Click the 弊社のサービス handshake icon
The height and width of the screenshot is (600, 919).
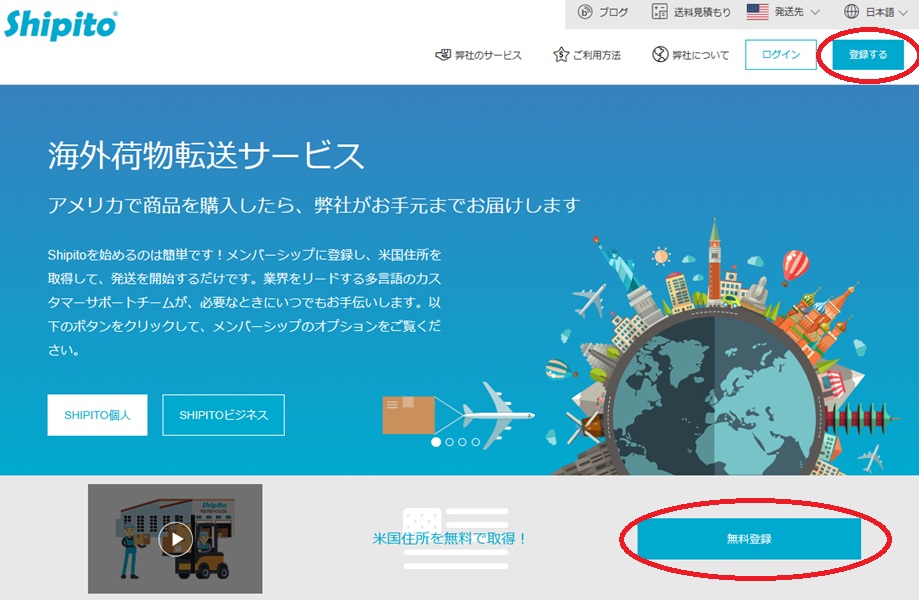(443, 55)
